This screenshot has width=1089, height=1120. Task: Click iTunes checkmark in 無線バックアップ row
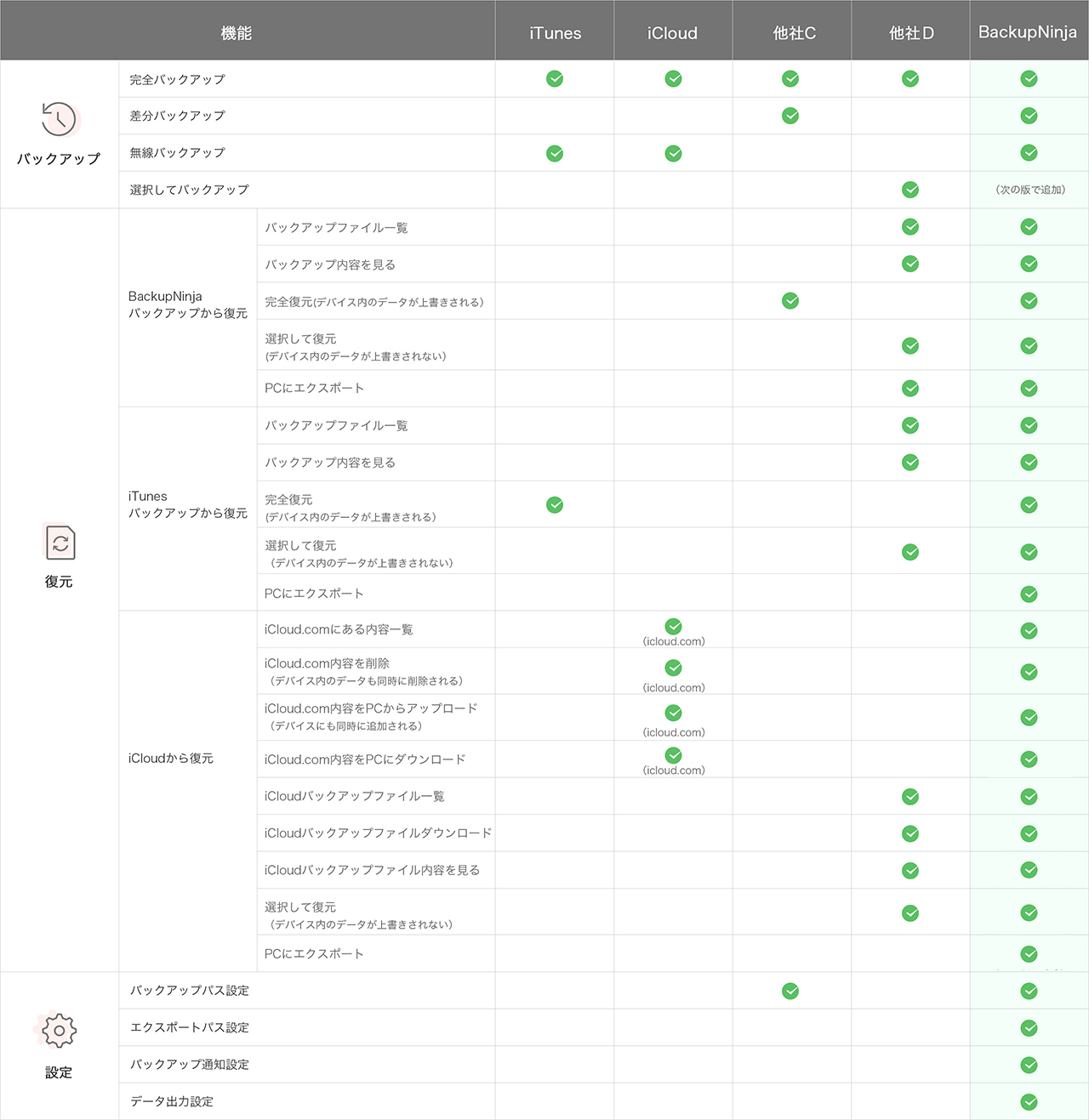(x=555, y=153)
